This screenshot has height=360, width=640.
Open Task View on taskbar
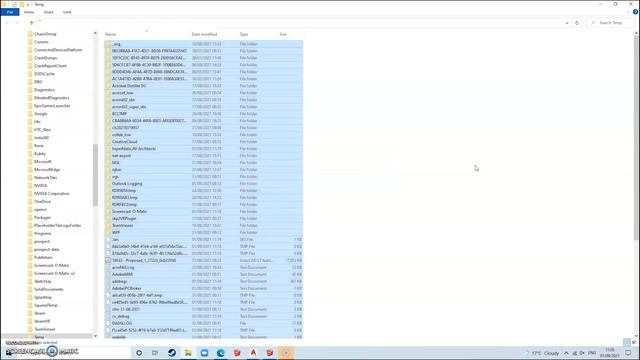point(155,353)
